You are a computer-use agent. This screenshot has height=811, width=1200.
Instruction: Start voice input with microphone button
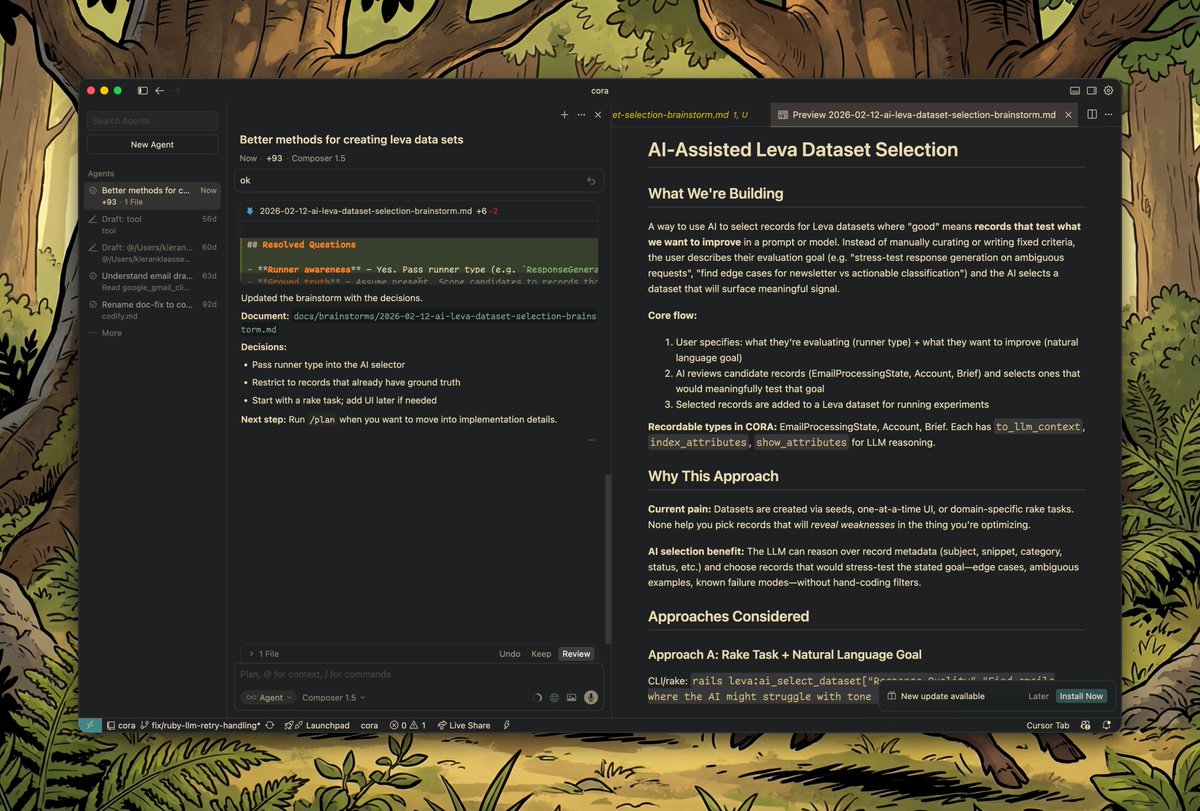point(591,698)
